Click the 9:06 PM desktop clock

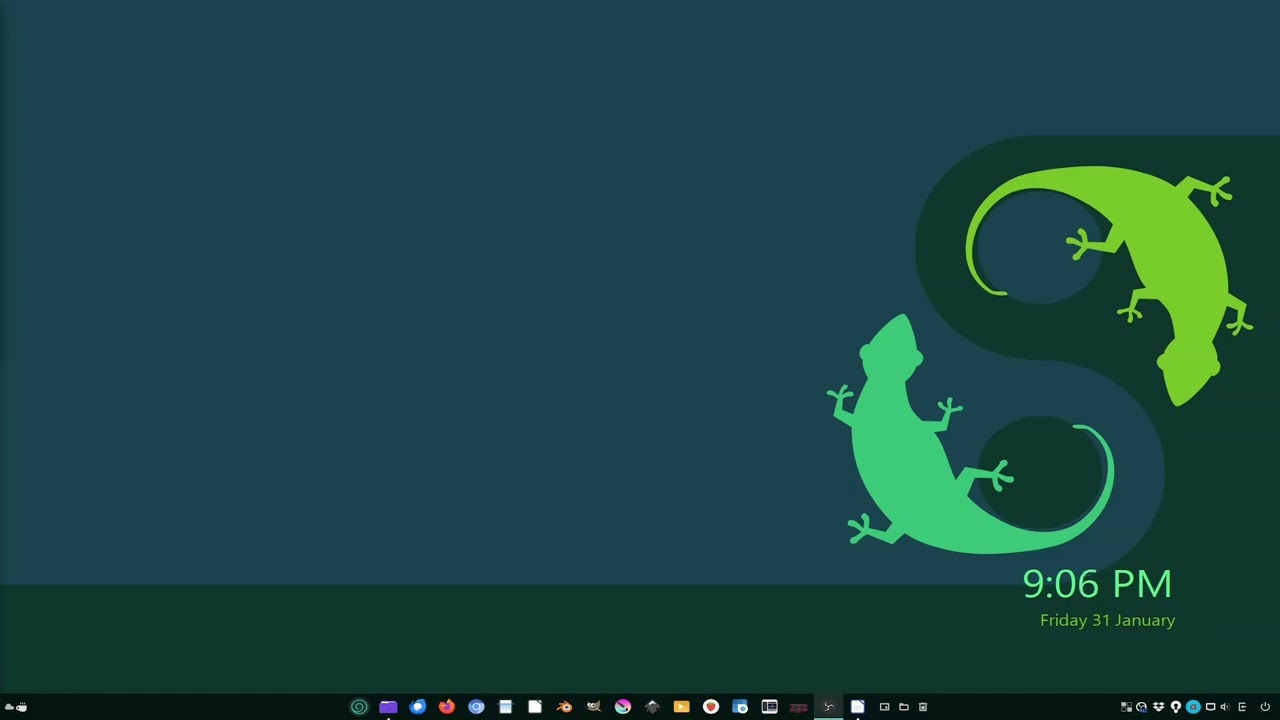tap(1097, 584)
